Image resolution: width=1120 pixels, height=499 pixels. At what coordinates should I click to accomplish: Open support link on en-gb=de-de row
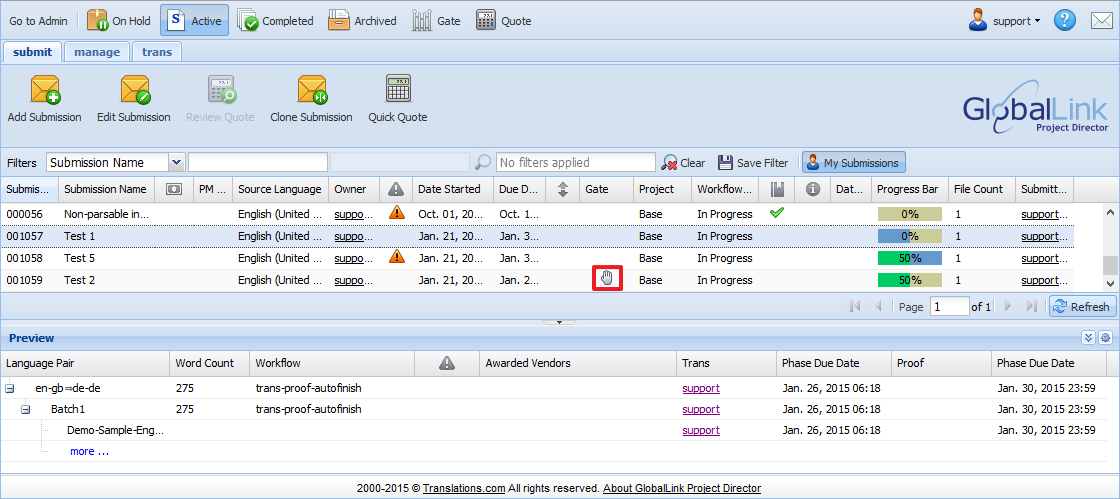pyautogui.click(x=701, y=389)
